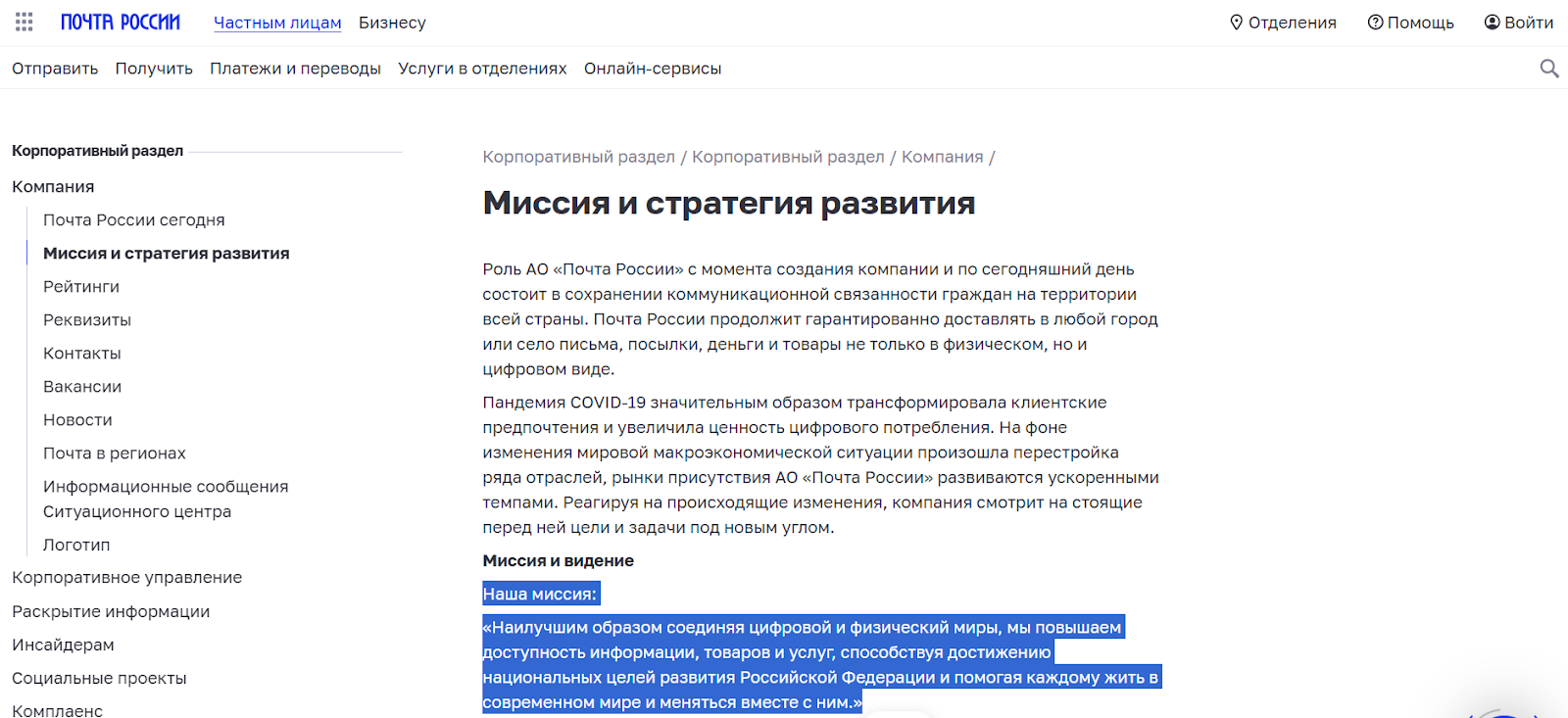Viewport: 1568px width, 718px height.
Task: Click the Корпоративный раздел sidebar heading
Action: (97, 151)
